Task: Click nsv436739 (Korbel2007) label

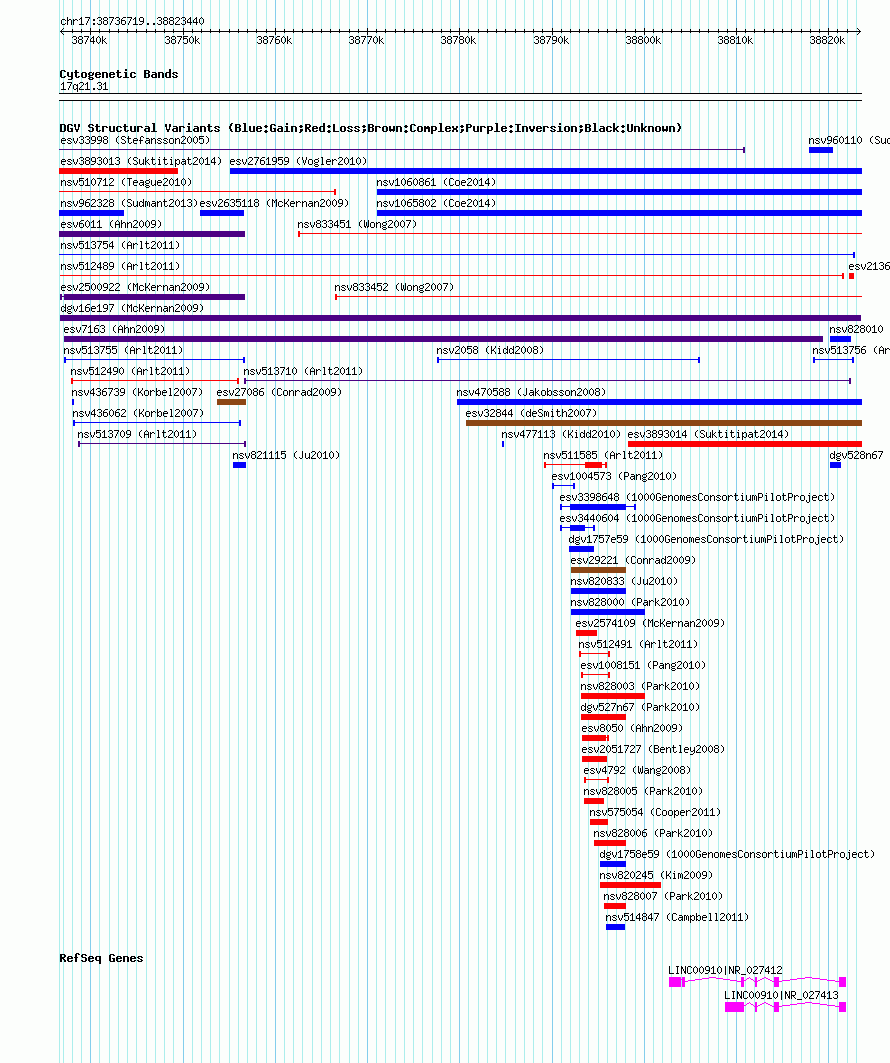Action: tap(137, 393)
